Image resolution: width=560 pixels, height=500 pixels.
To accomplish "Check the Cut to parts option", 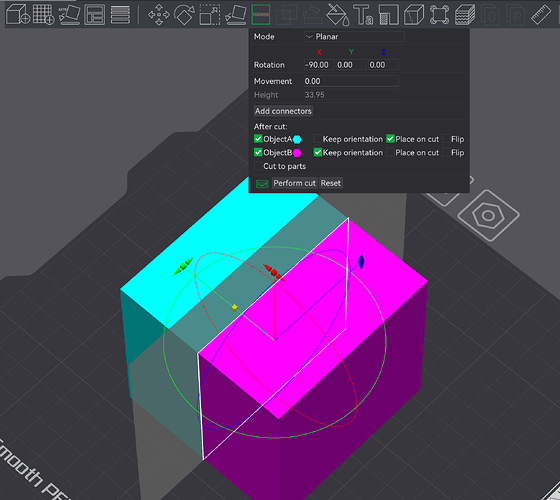I will (x=258, y=166).
